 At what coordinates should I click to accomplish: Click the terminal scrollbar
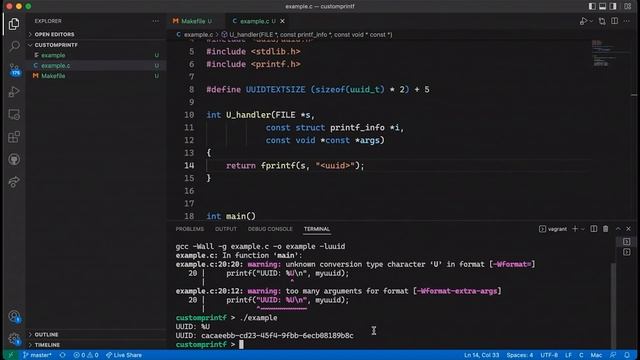613,306
